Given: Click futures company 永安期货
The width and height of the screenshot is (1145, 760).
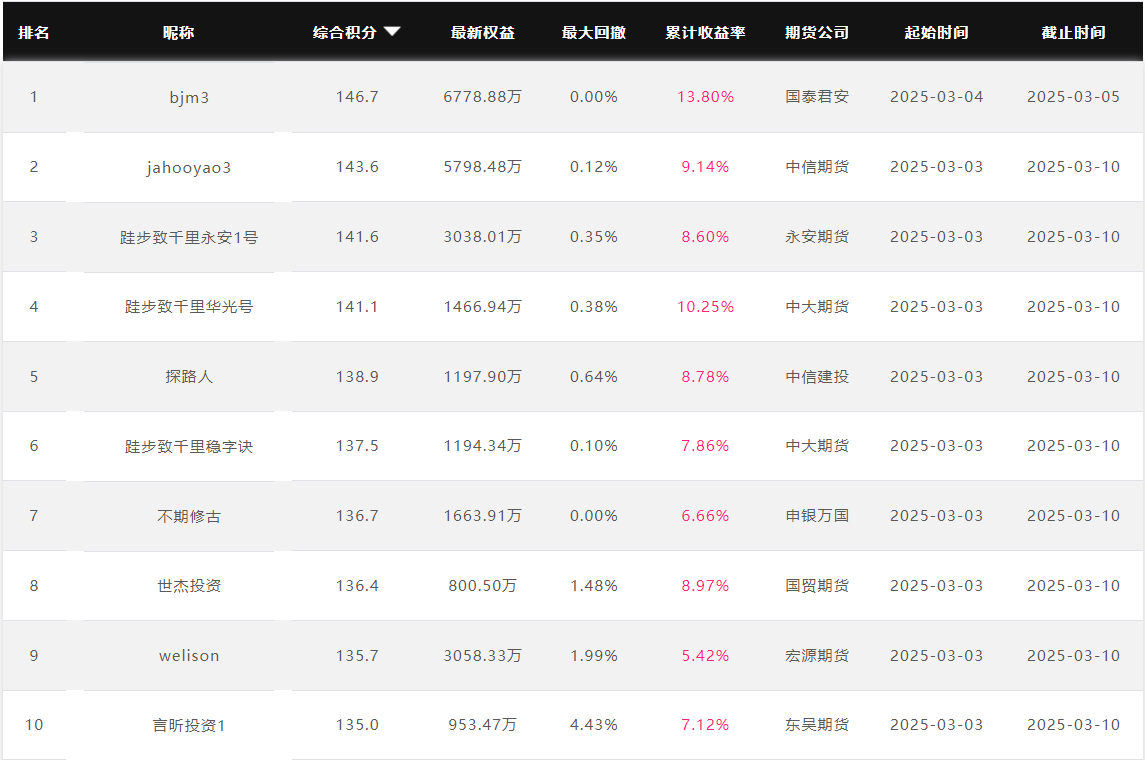Looking at the screenshot, I should pyautogui.click(x=817, y=237).
